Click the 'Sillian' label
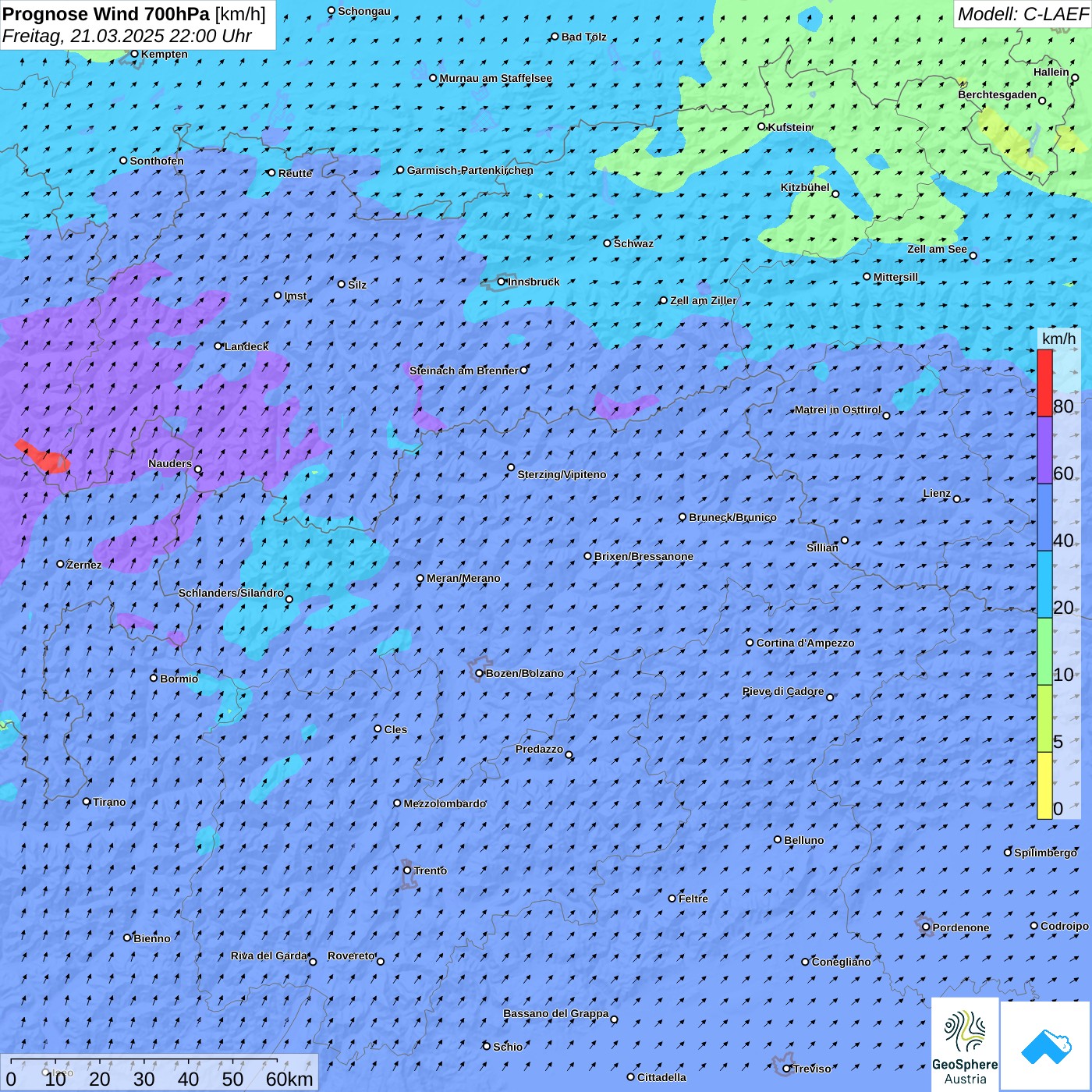Viewport: 1092px width, 1092px height. [x=822, y=548]
